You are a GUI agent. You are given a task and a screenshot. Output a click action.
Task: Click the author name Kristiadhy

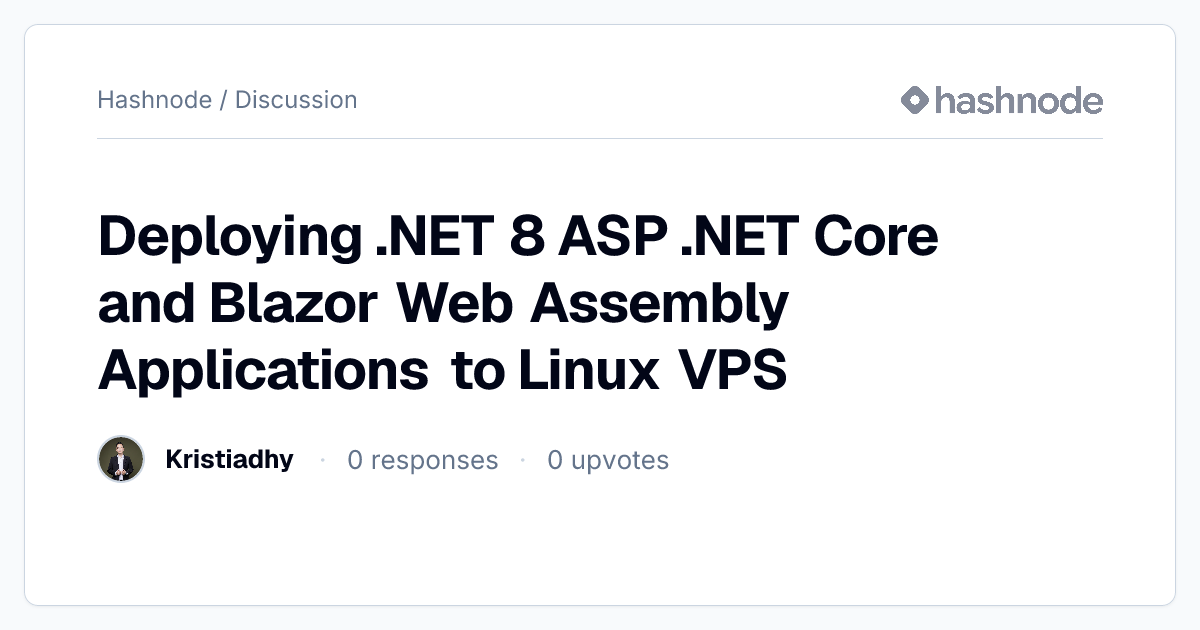pos(229,460)
